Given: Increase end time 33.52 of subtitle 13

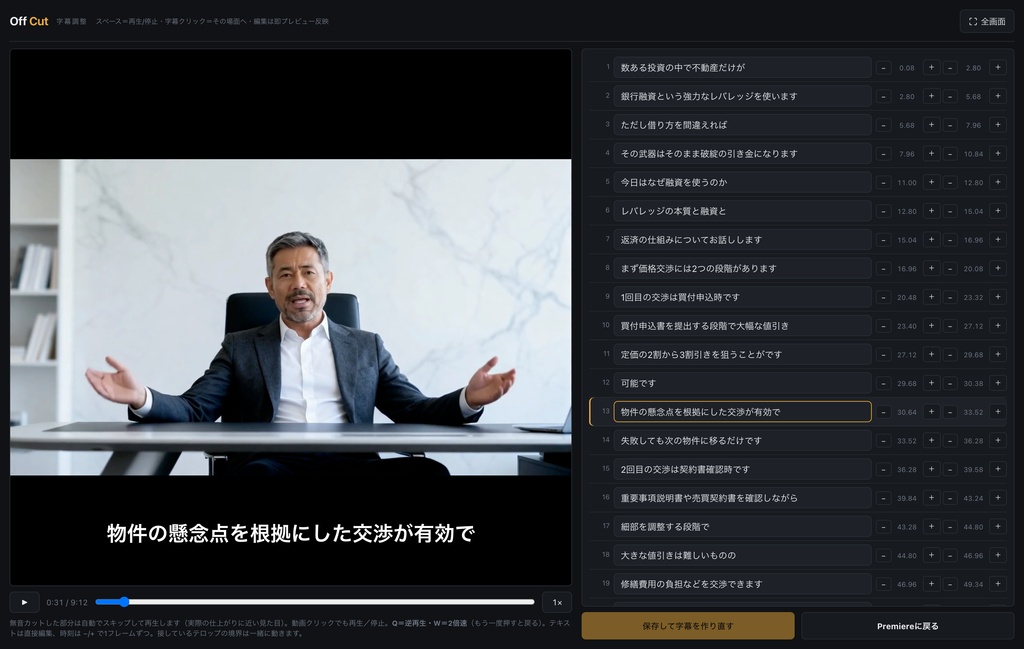Looking at the screenshot, I should coord(998,412).
